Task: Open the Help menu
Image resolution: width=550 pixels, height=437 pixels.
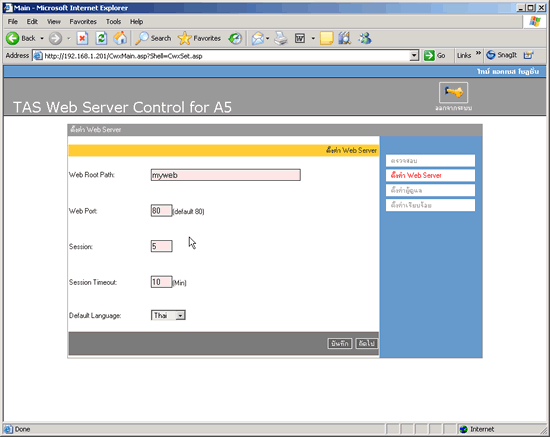Action: coord(136,22)
